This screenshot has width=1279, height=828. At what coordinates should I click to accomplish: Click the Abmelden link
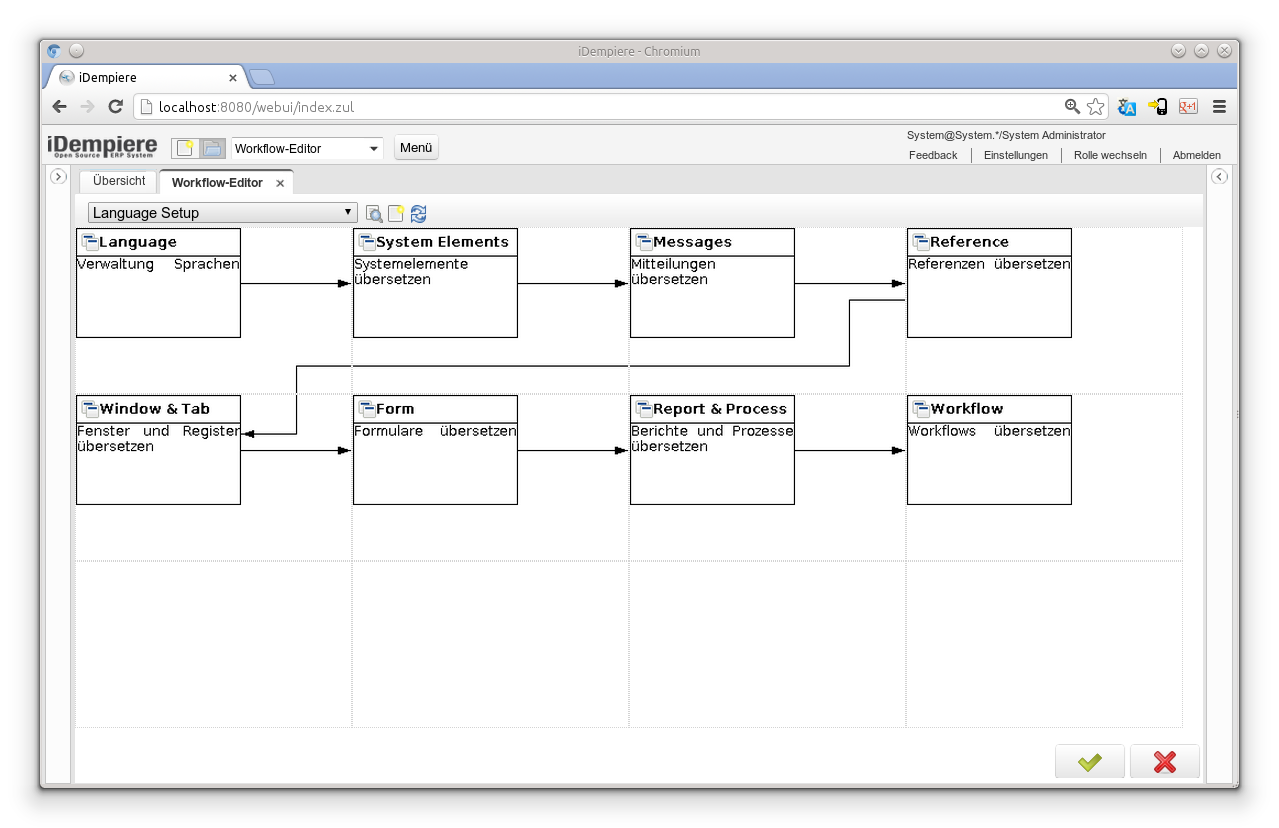[1196, 155]
